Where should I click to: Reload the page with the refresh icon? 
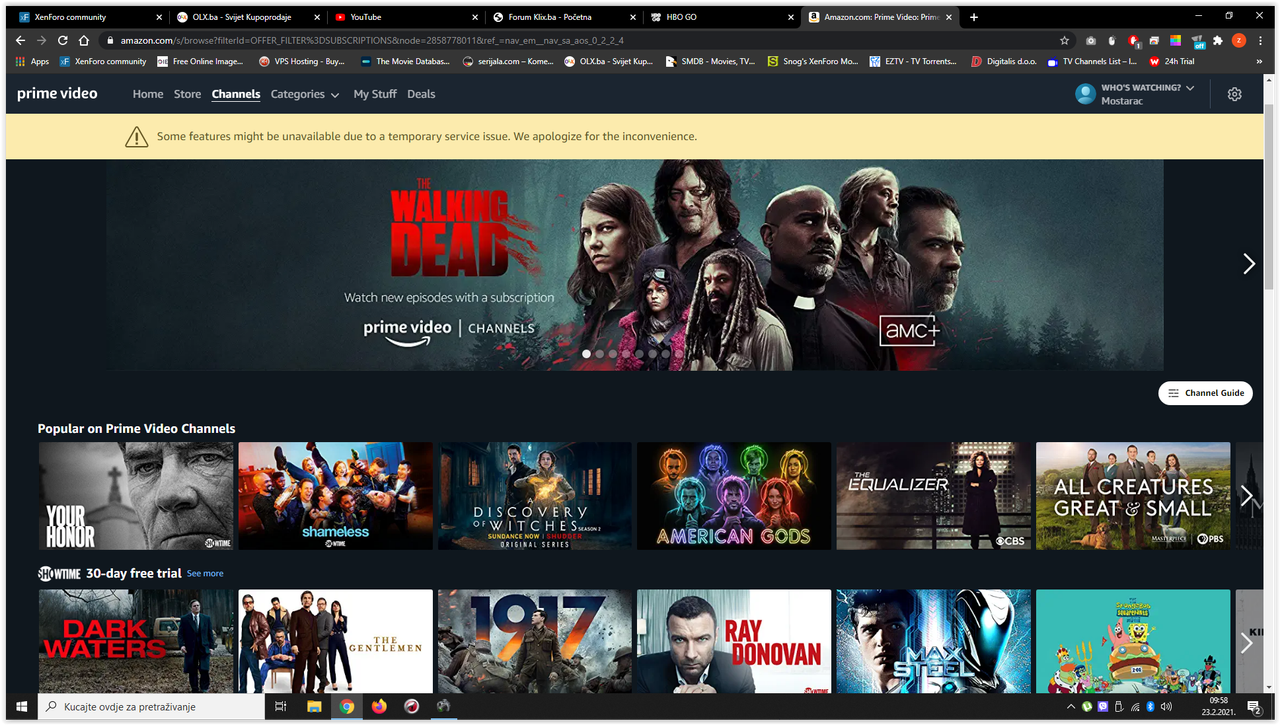(x=63, y=40)
